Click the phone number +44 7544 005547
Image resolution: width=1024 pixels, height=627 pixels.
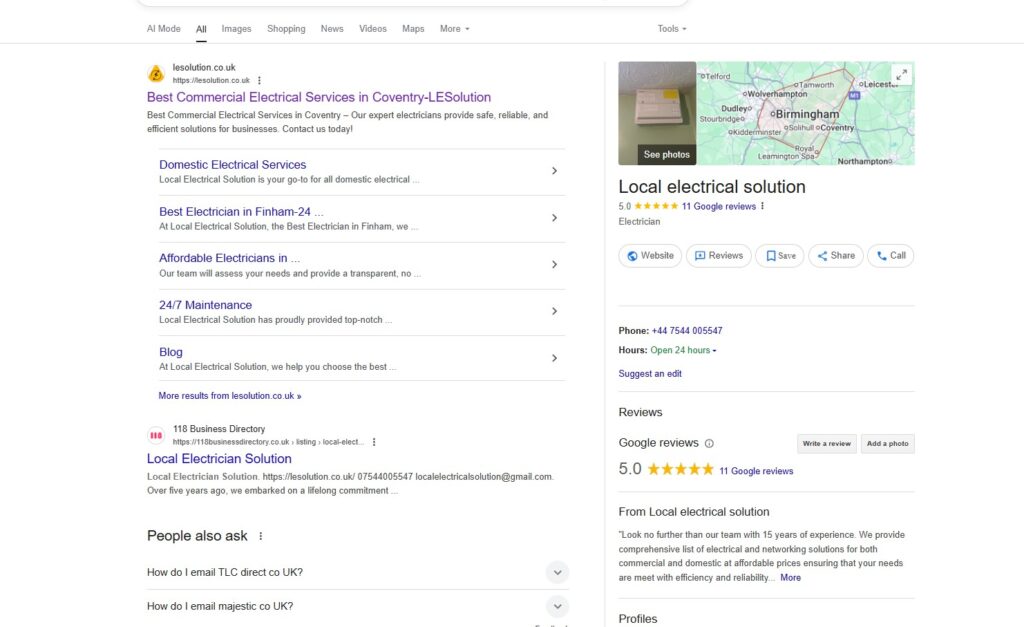[x=687, y=331]
